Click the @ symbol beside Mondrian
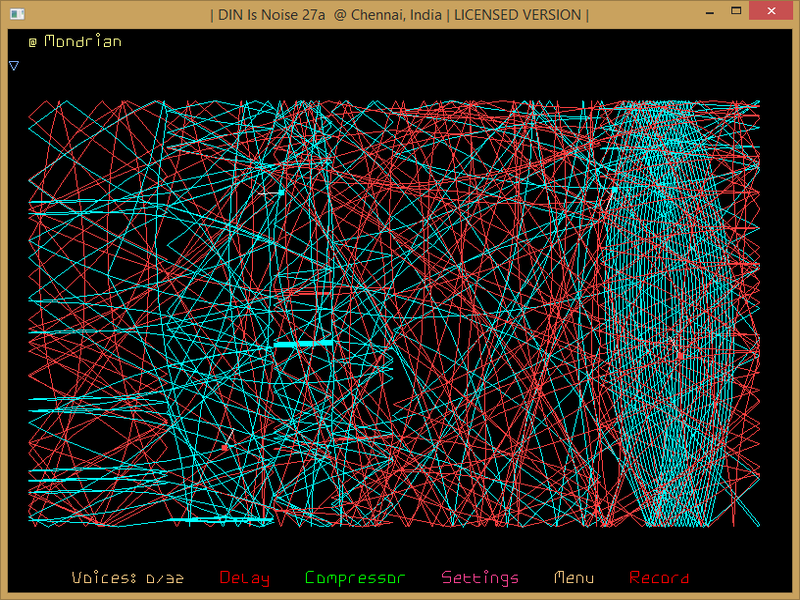This screenshot has width=800, height=600. click(32, 42)
